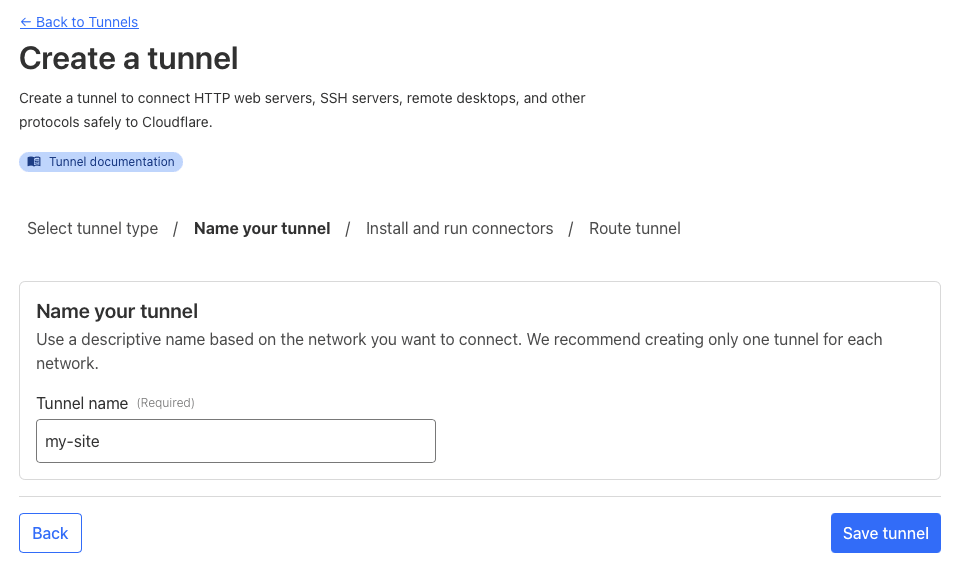Viewport: 963px width, 586px height.
Task: Click the slash separator after Select tunnel type
Action: [x=175, y=229]
